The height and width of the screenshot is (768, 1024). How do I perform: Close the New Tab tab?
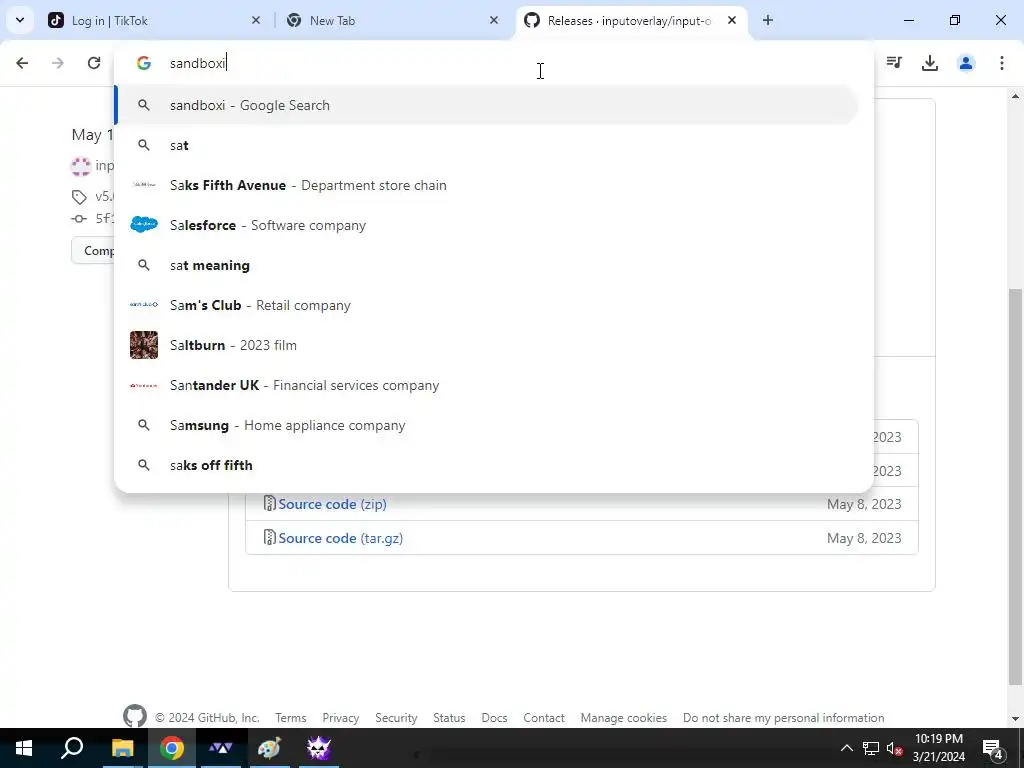click(x=494, y=21)
